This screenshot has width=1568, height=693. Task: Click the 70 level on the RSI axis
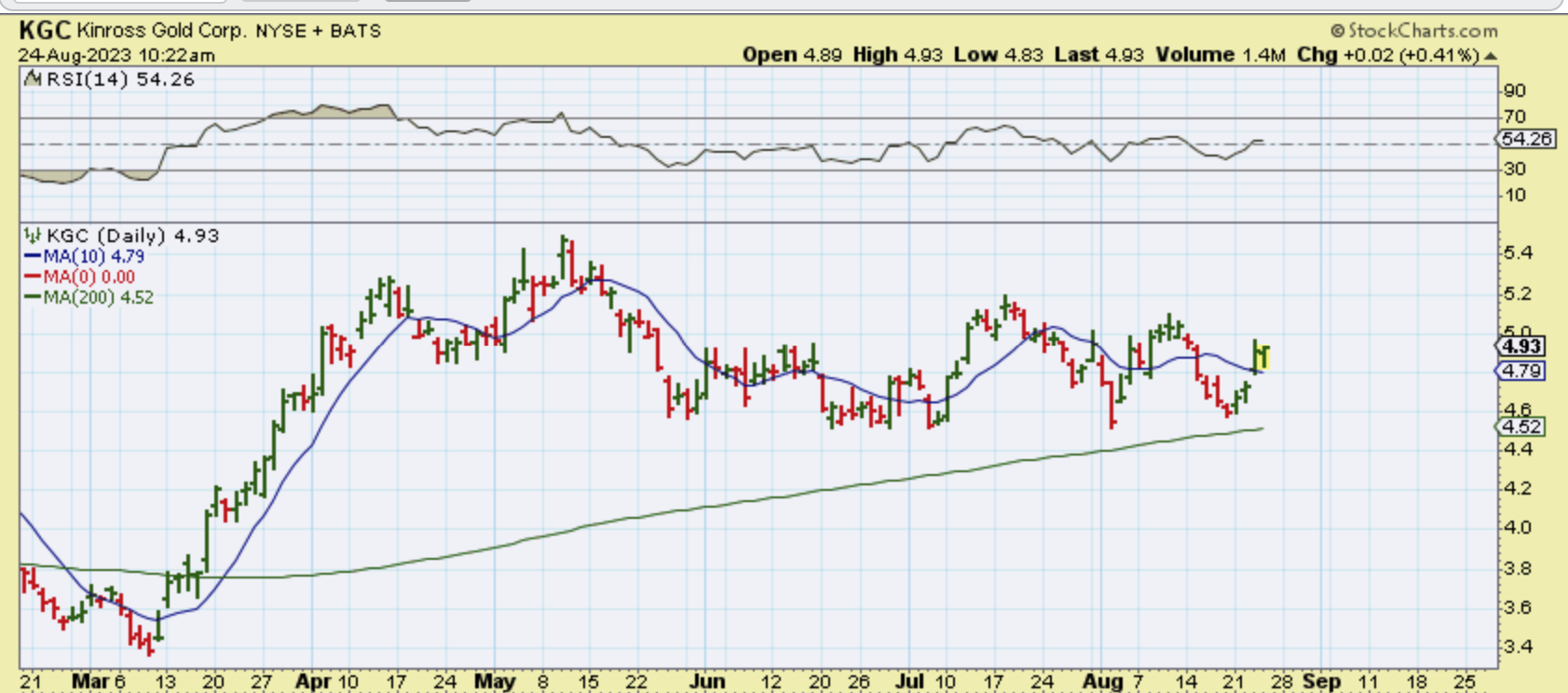point(1515,116)
